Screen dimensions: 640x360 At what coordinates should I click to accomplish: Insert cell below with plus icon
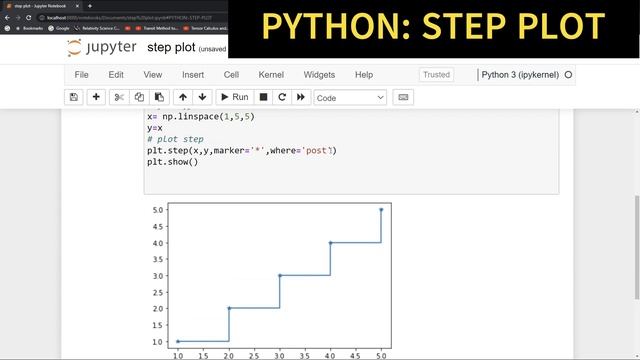point(96,97)
